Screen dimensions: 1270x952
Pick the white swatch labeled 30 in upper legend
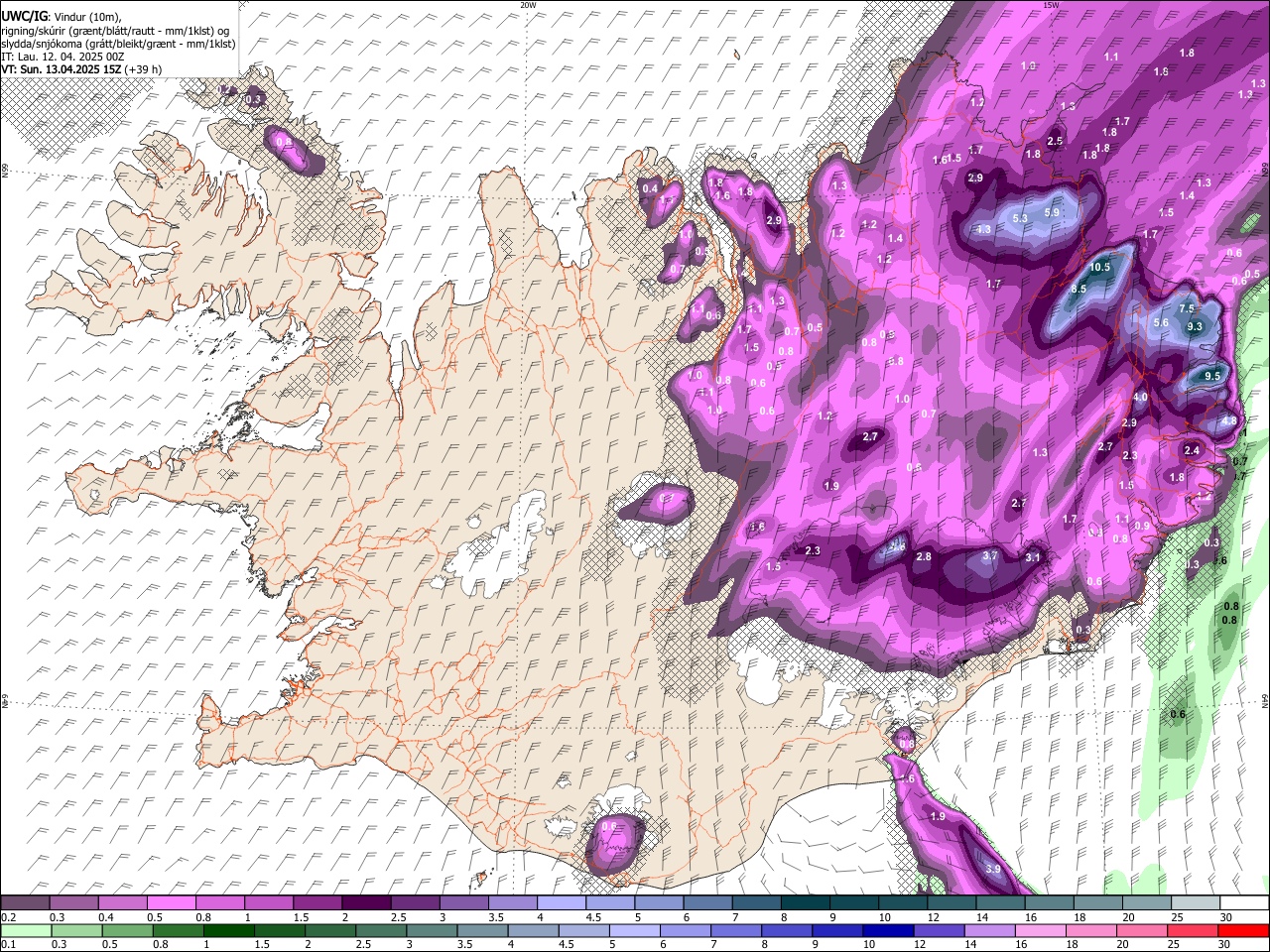[1244, 902]
